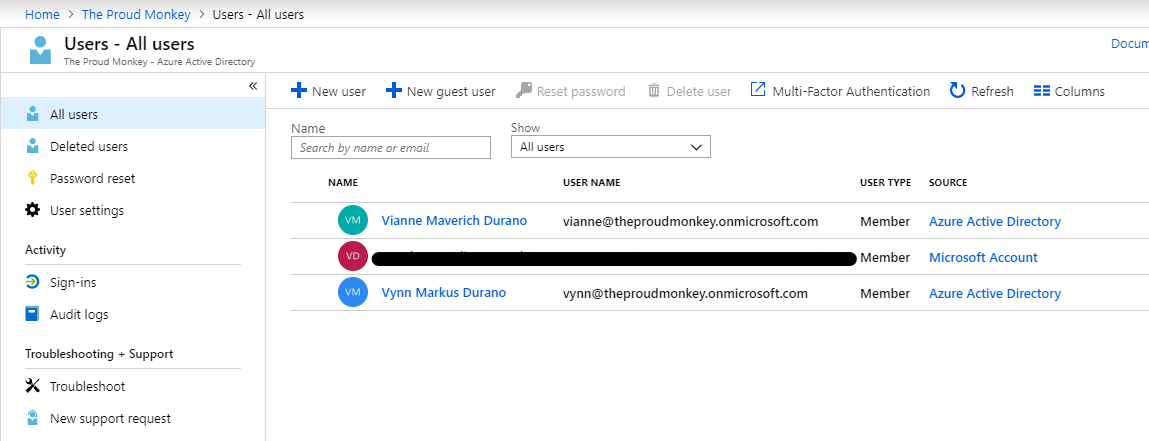
Task: Open Vynn Markus Durano user profile
Action: tap(443, 292)
